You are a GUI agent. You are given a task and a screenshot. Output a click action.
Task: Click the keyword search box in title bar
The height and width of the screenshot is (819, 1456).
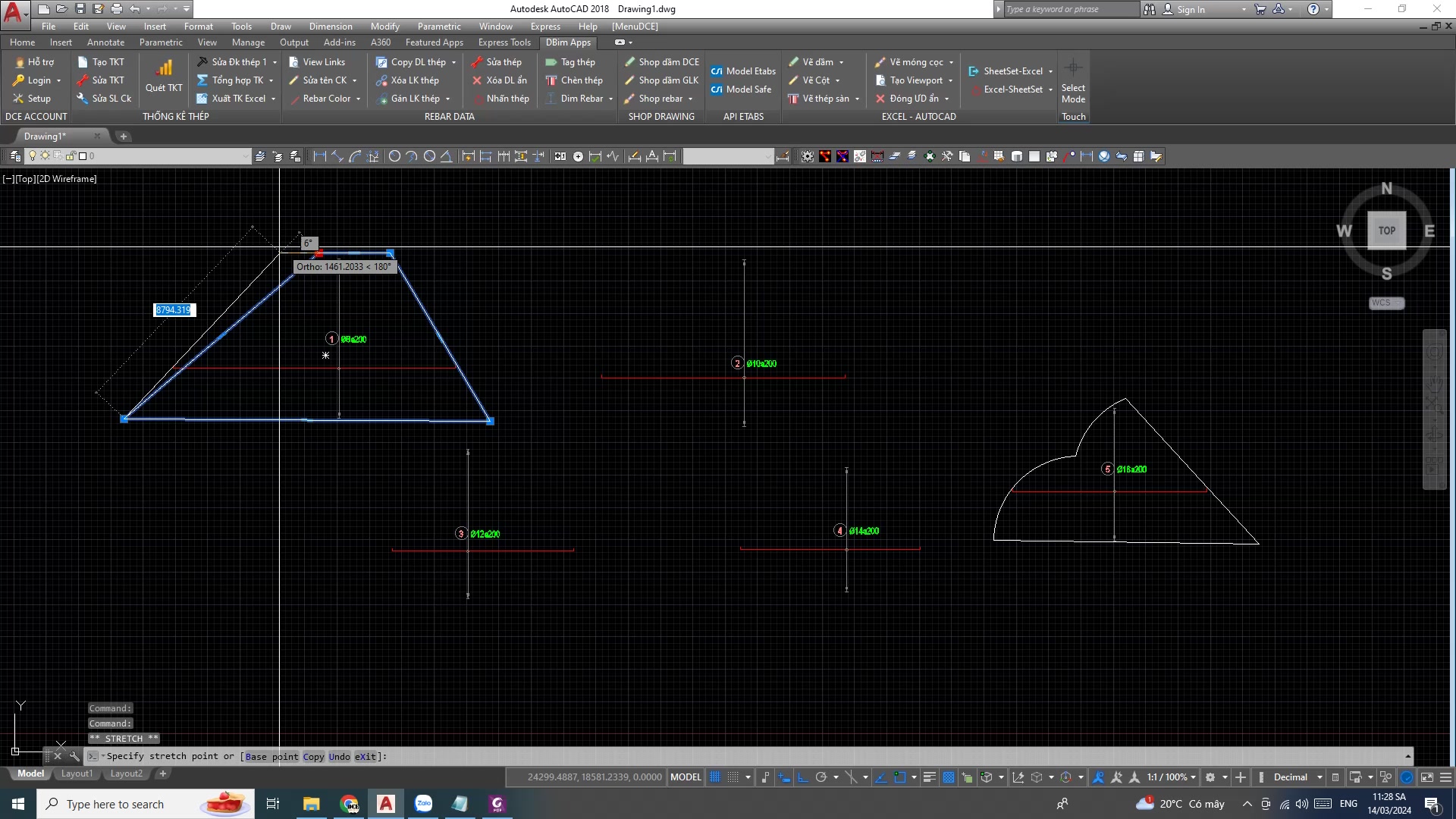tap(1071, 9)
